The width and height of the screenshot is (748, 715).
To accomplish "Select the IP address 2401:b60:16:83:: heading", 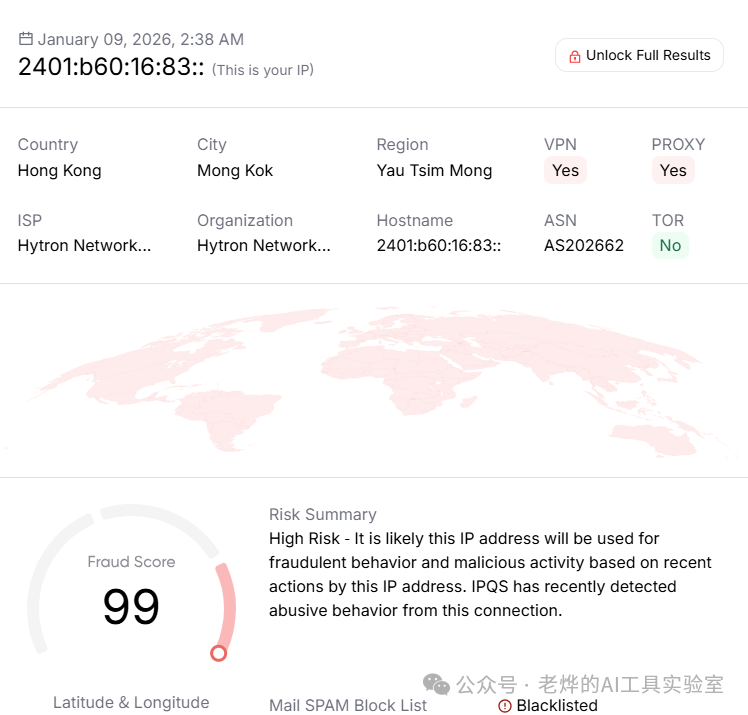I will tap(111, 67).
